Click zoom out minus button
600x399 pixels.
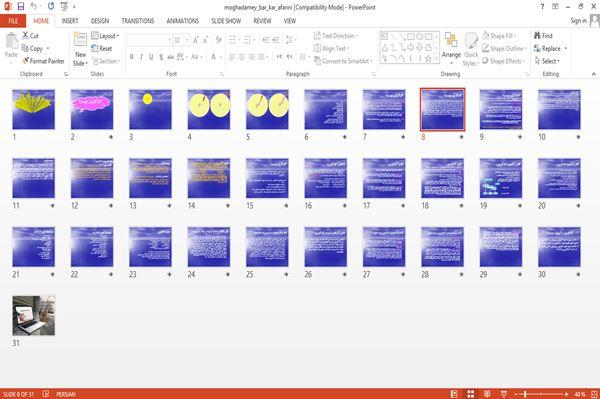pos(515,394)
